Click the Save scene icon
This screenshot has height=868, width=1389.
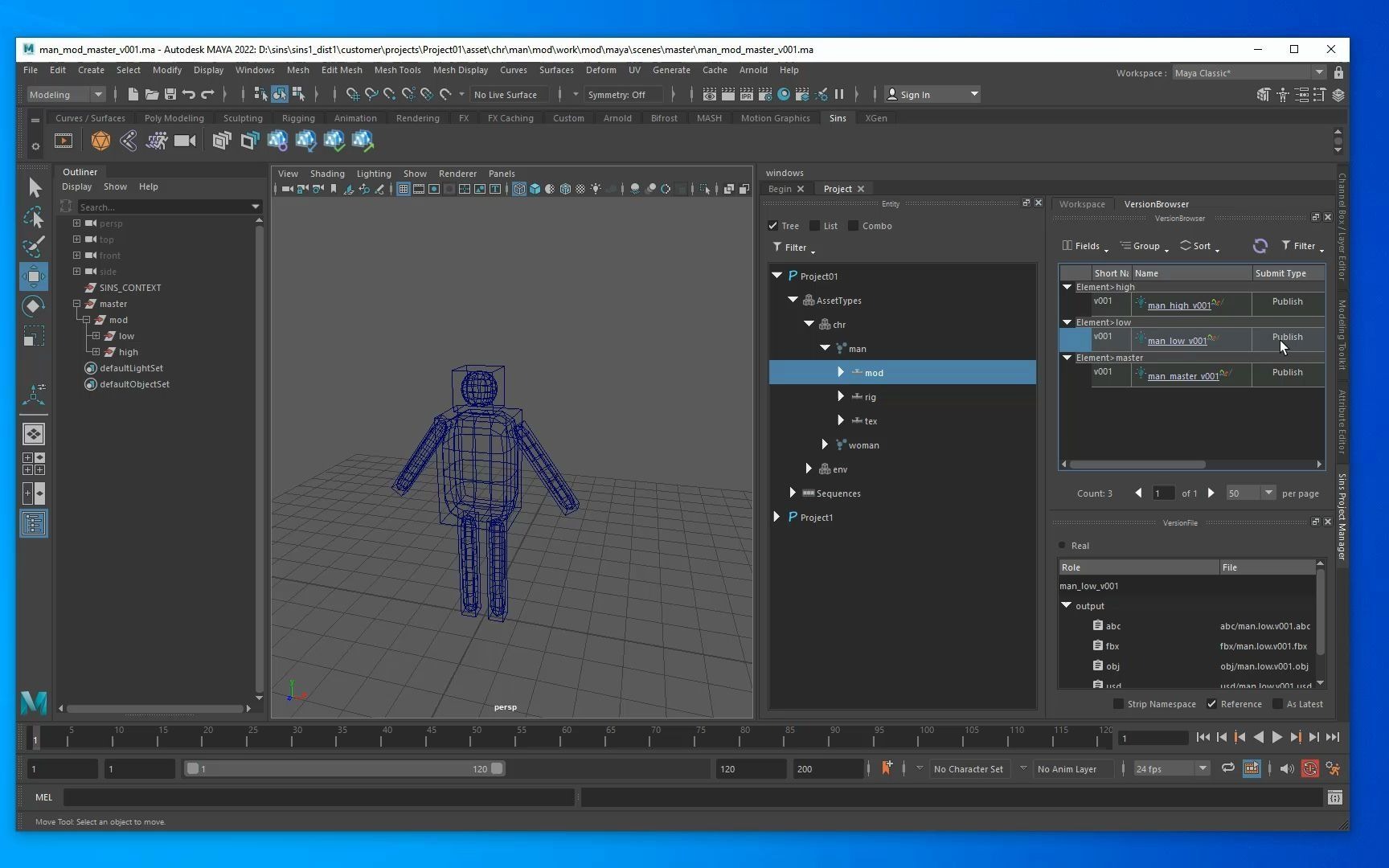[170, 95]
